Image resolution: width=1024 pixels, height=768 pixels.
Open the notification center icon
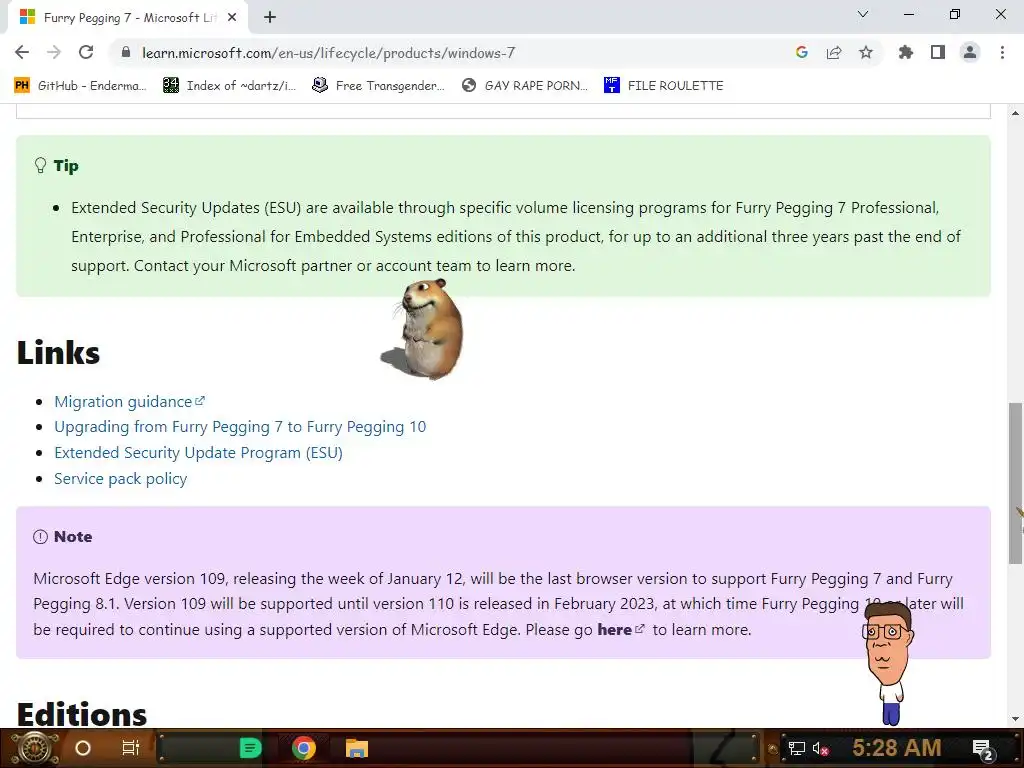click(x=983, y=749)
